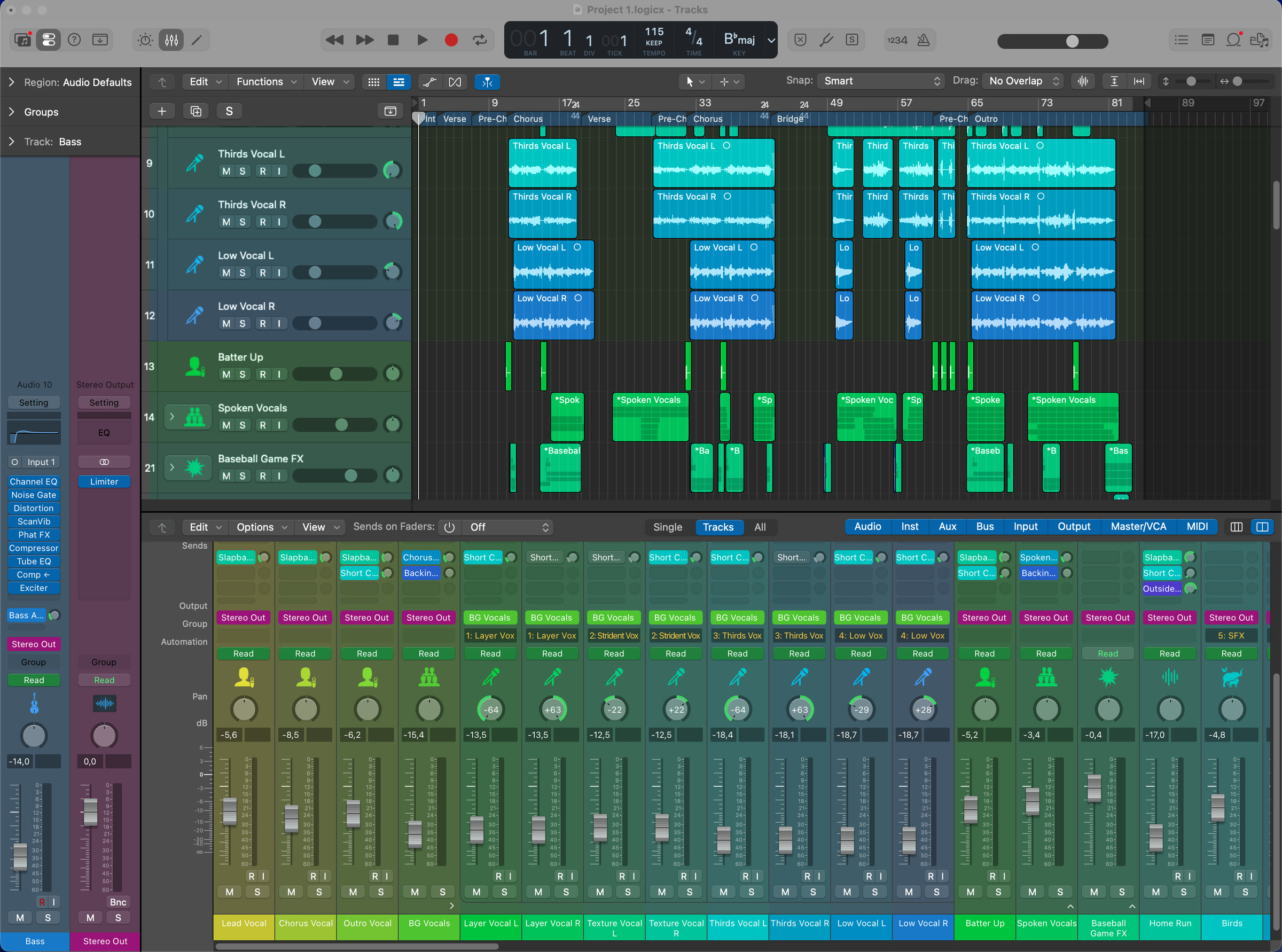Expand the Region Audio Defaults section
This screenshot has height=952, width=1282.
click(12, 82)
